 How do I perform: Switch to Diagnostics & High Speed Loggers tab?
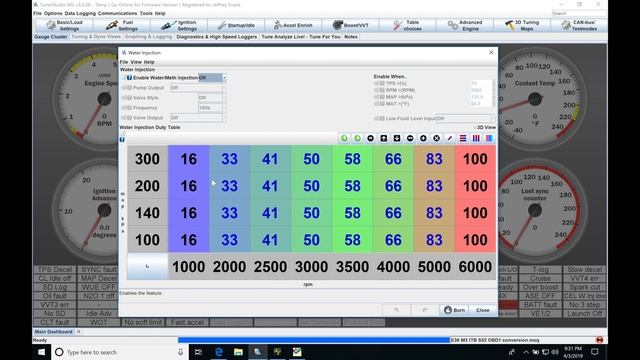pos(217,37)
